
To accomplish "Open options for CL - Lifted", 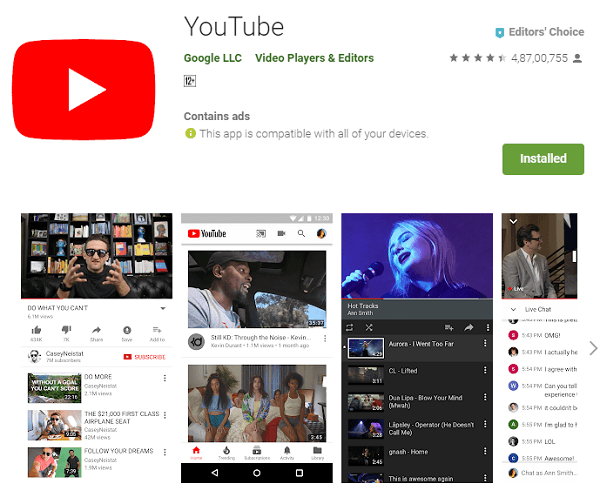I will 485,370.
